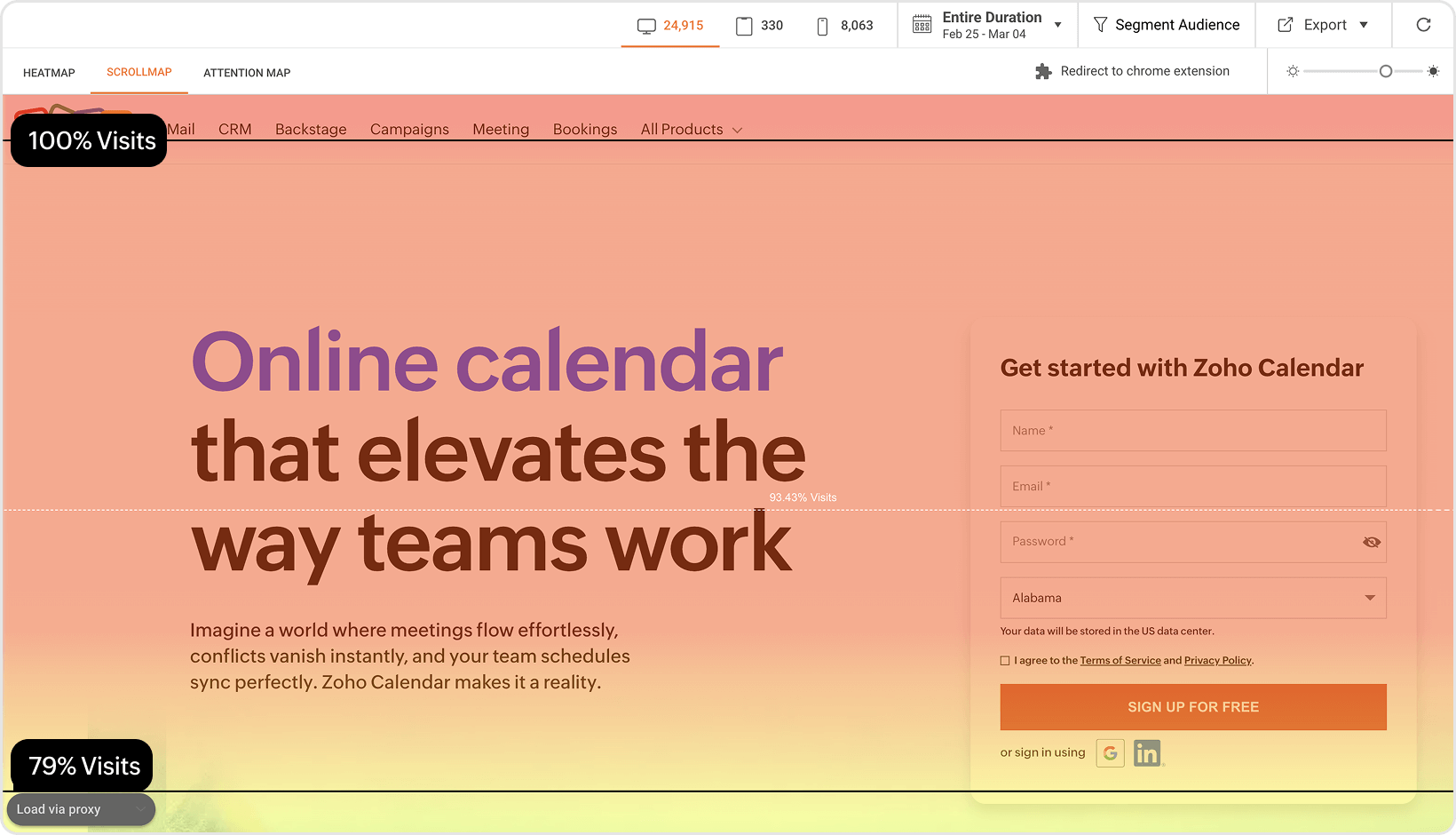Click the 330 tablet visits count

coord(772,26)
